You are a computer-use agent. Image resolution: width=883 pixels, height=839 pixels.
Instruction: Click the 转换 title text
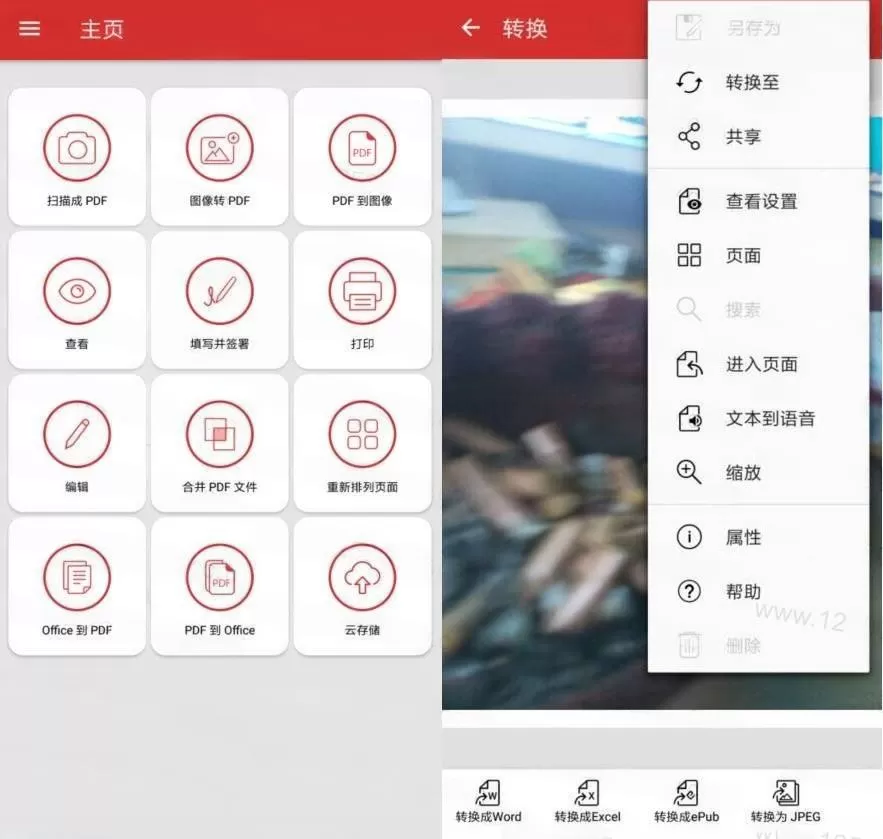tap(525, 28)
